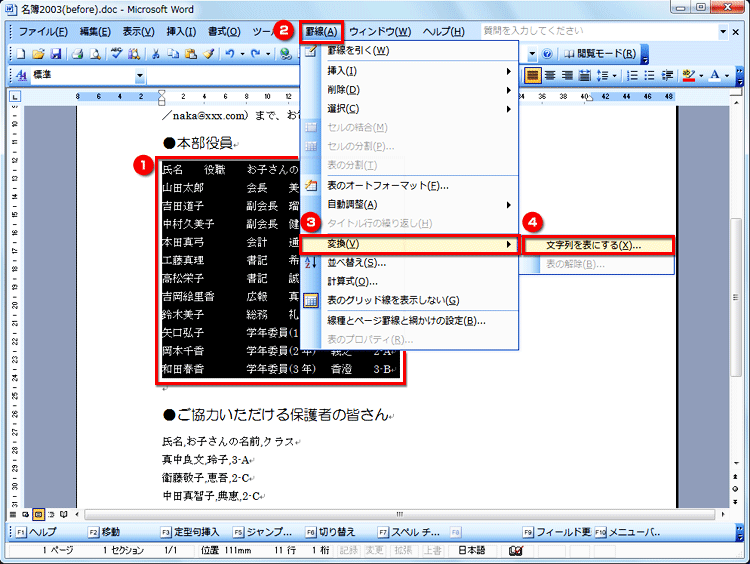Toggle the 上書 overwrite mode indicator
Viewport: 750px width, 564px height.
click(x=432, y=551)
